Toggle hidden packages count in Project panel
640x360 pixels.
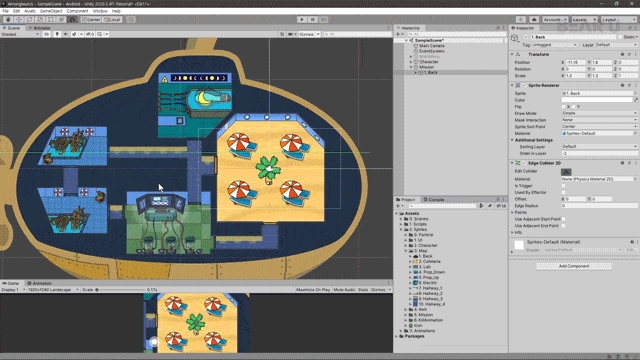(x=502, y=206)
